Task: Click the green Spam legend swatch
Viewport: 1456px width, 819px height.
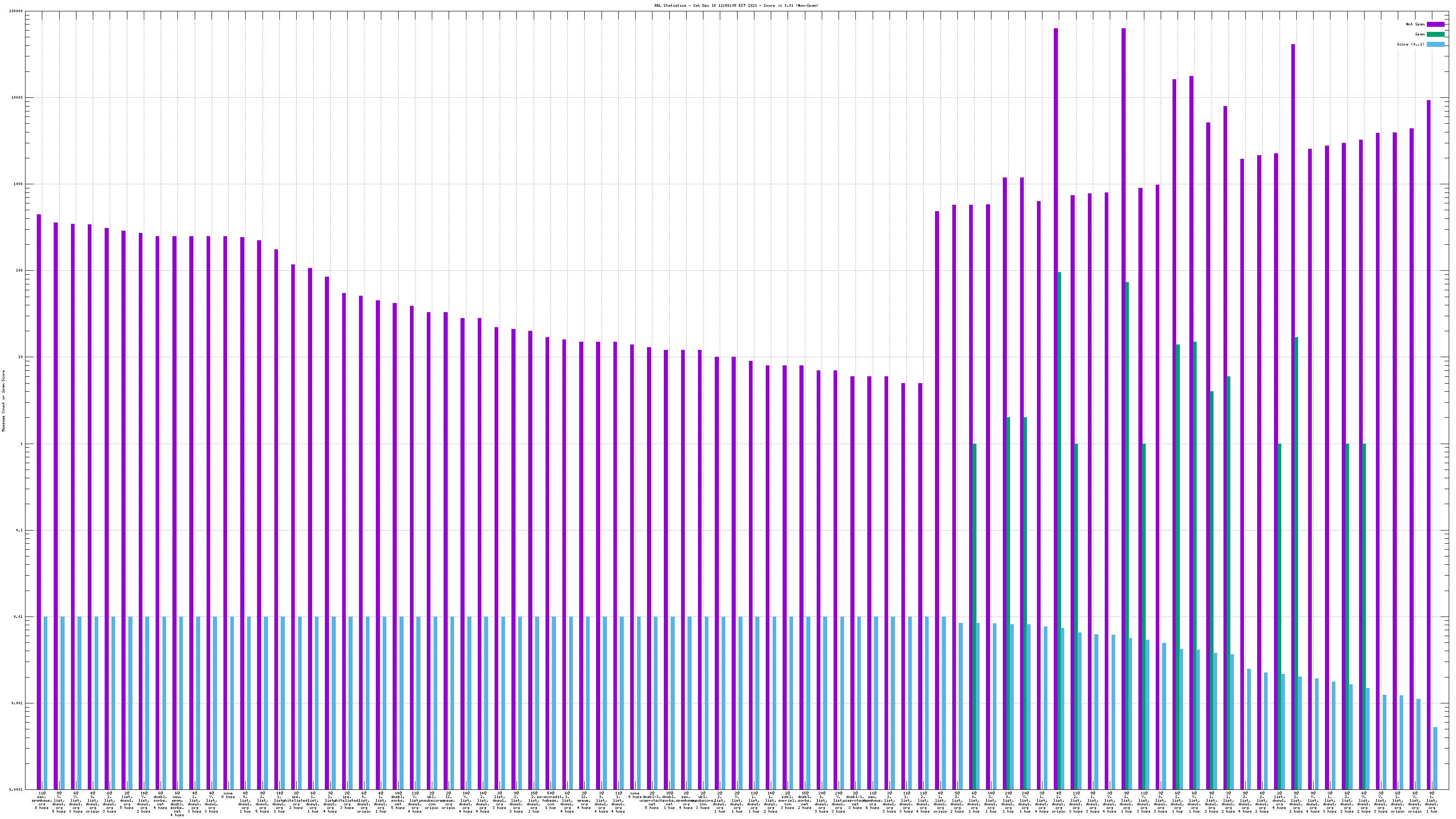Action: point(1436,35)
